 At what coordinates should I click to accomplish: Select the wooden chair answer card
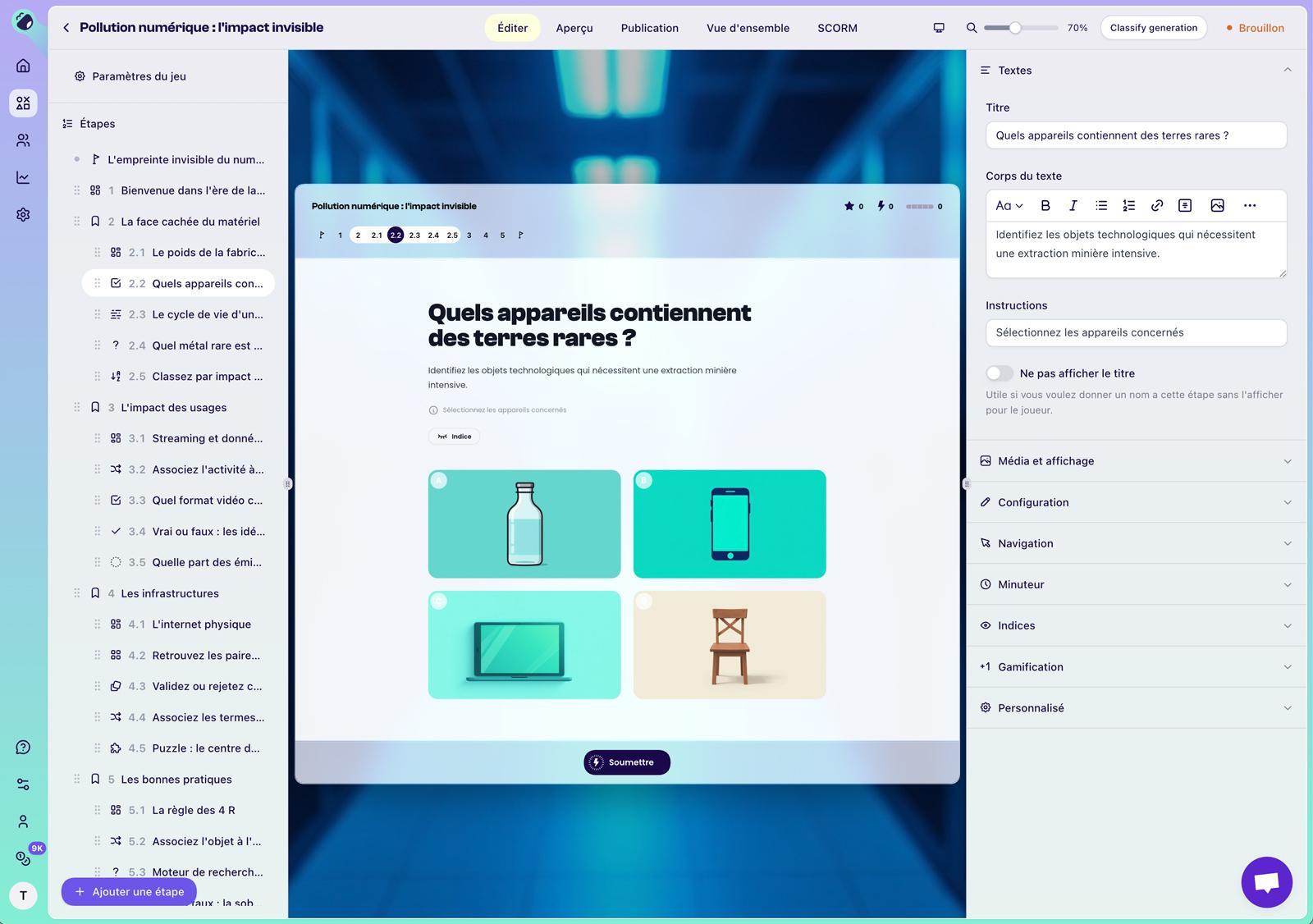click(x=730, y=645)
